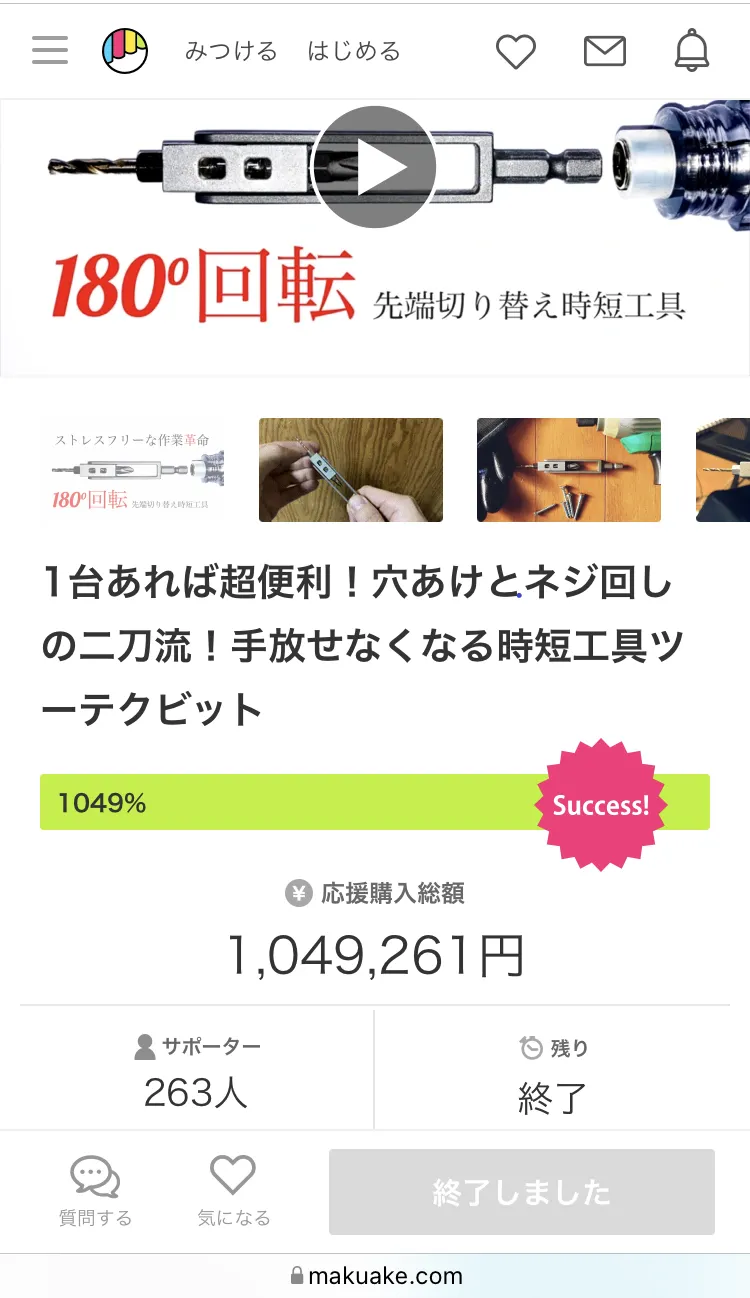Select thumbnail of hands holding the bit
Image resolution: width=750 pixels, height=1298 pixels.
[x=350, y=470]
